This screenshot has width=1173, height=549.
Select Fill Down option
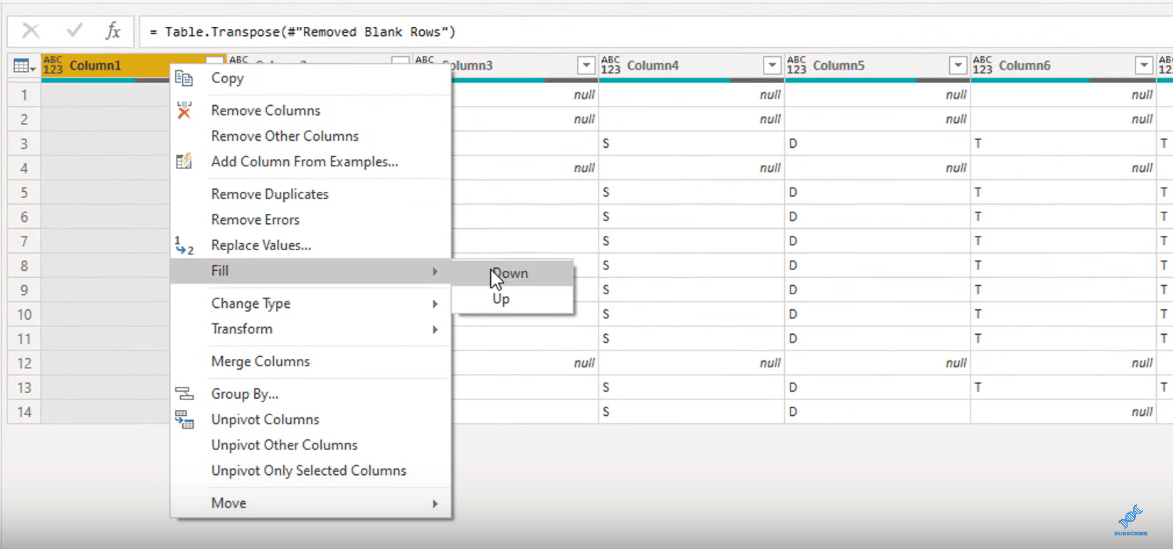point(512,274)
